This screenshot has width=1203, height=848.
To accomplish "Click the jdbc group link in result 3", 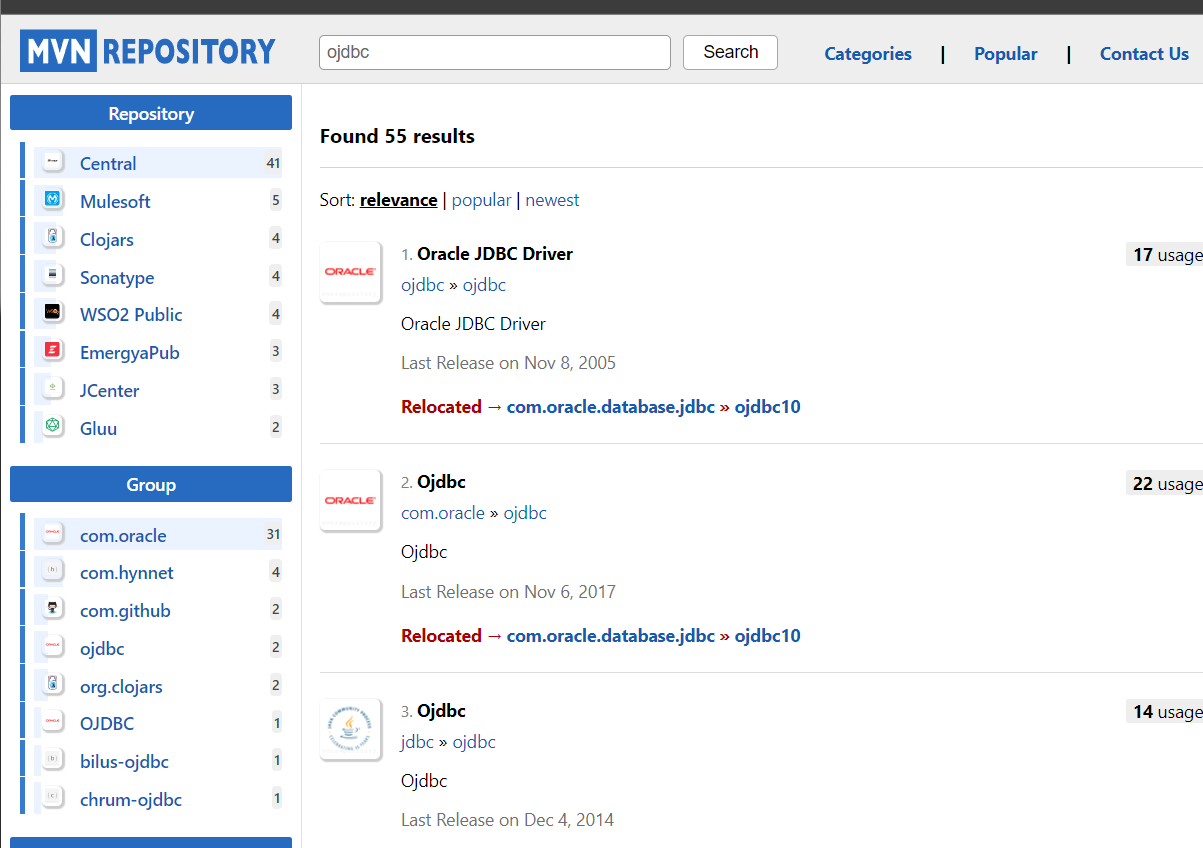I will coord(417,741).
